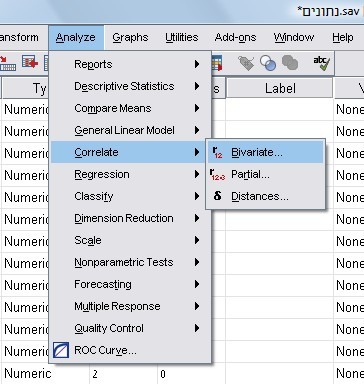
Task: Expand the Regression submenu
Action: [x=131, y=174]
